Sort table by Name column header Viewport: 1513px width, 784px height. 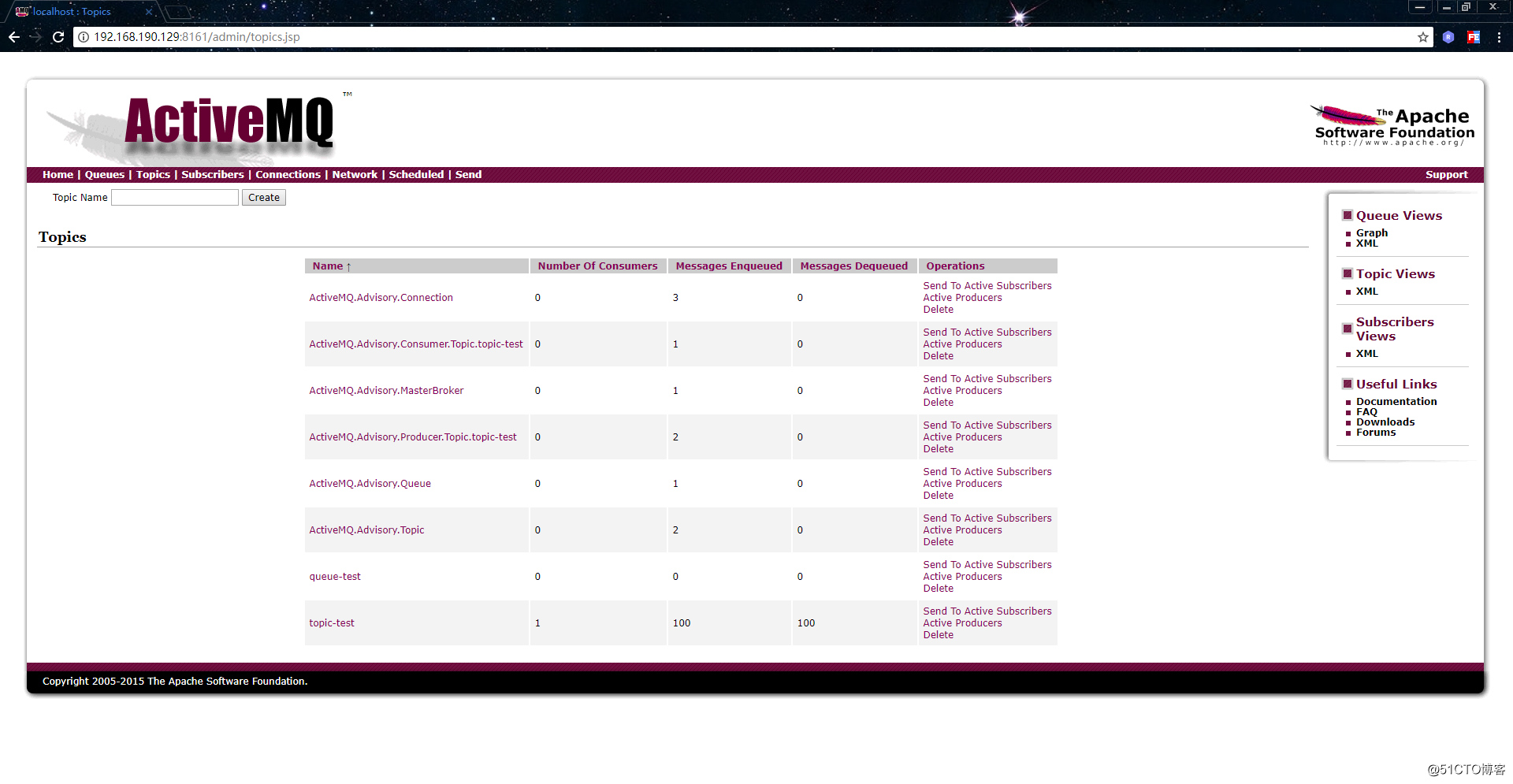(332, 266)
